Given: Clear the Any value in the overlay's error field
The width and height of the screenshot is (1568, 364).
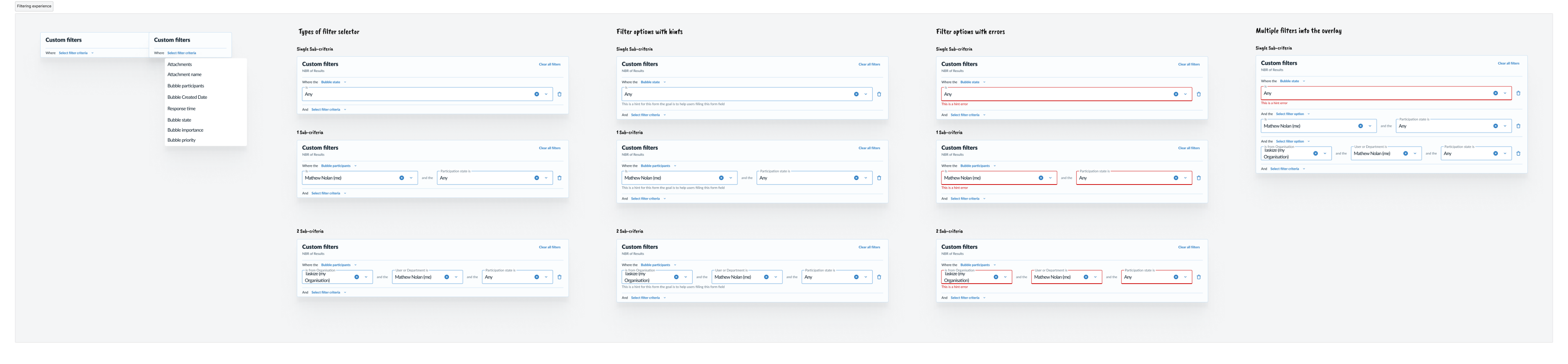Looking at the screenshot, I should [x=1495, y=93].
